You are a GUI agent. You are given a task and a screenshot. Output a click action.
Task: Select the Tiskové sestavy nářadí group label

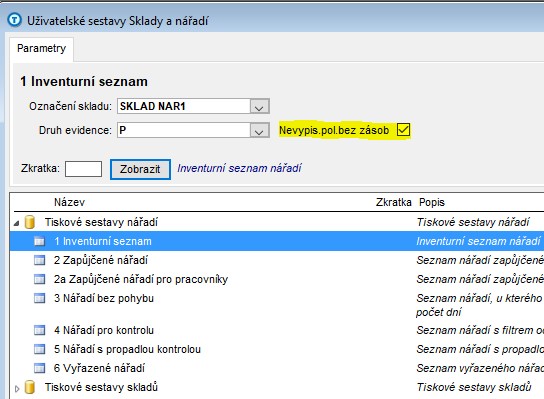(x=101, y=222)
